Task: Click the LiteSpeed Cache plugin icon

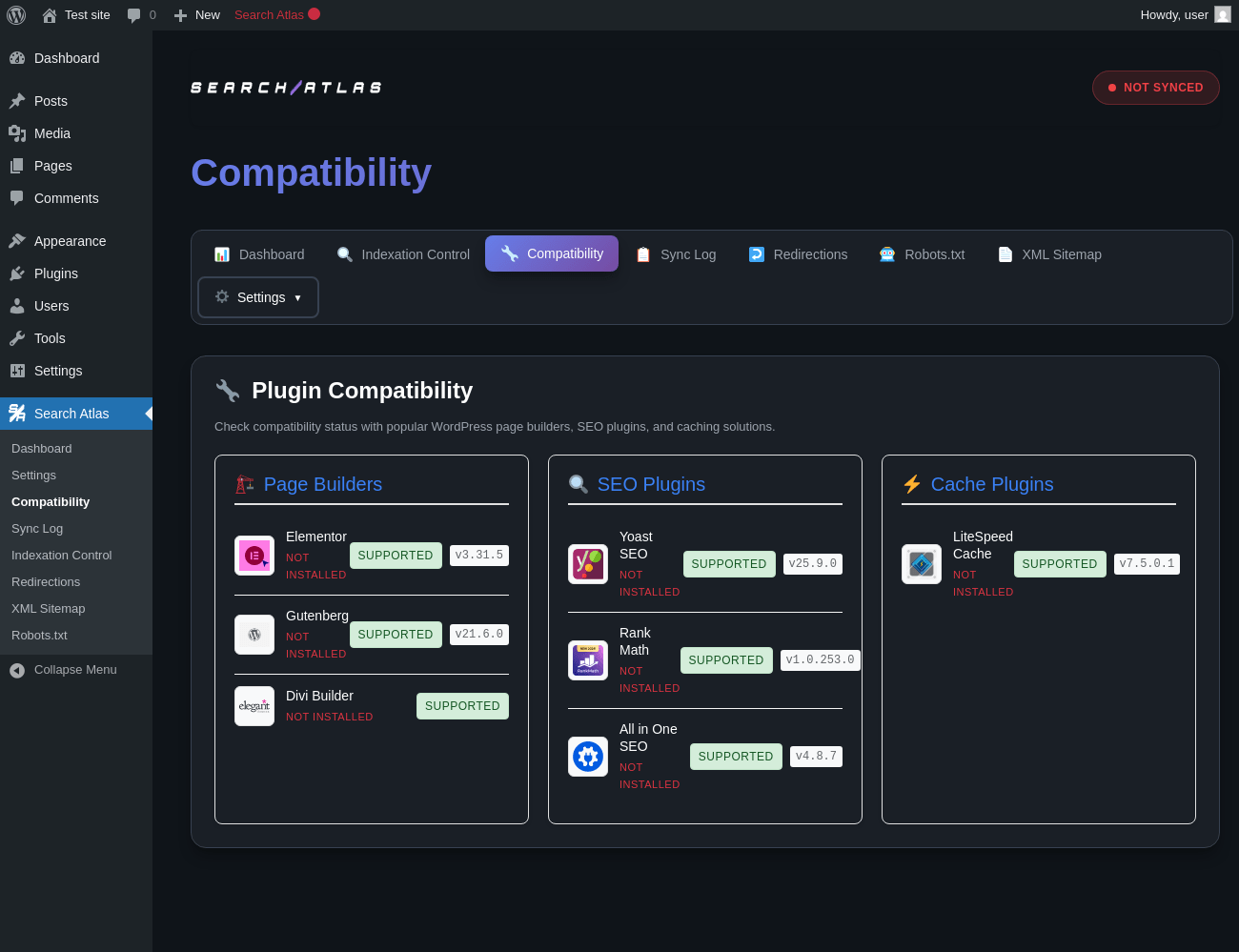Action: point(922,564)
